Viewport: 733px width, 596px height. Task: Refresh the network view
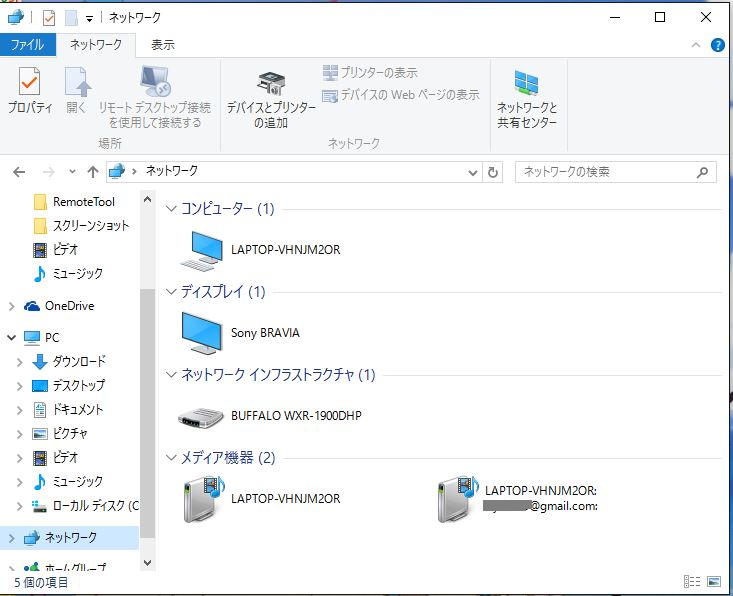coord(493,172)
